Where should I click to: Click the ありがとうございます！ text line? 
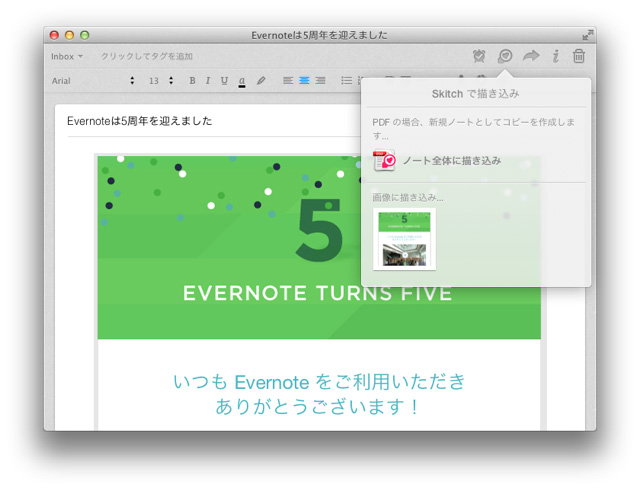coord(318,407)
